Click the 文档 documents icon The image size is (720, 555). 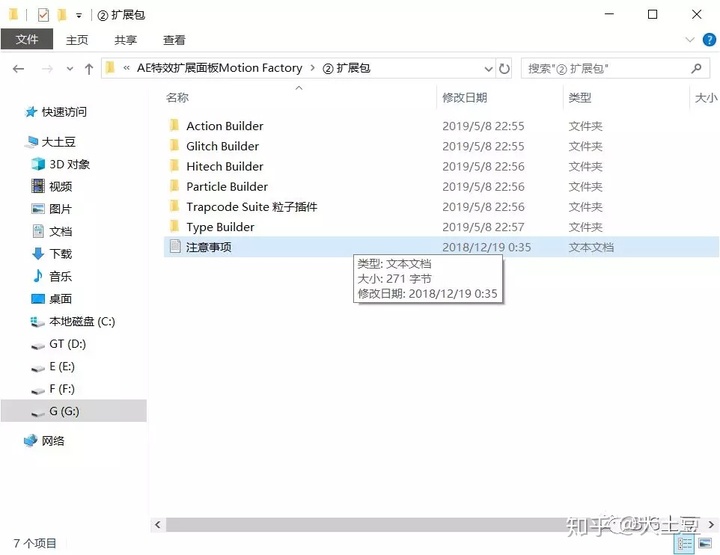point(38,231)
